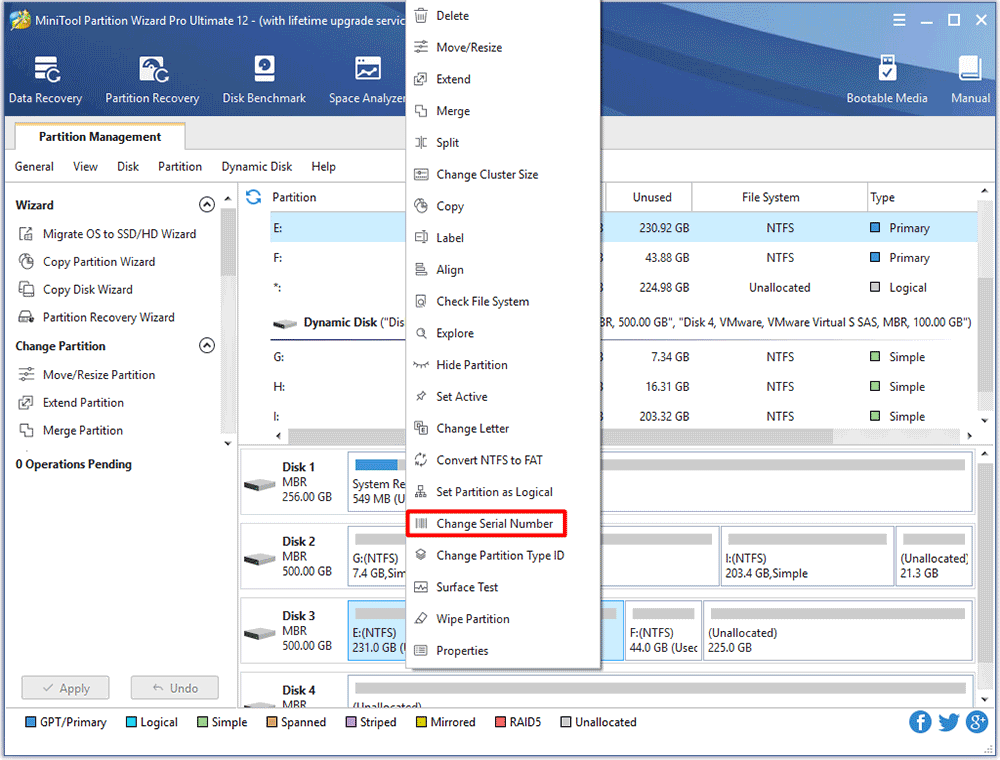This screenshot has width=1000, height=760.
Task: Launch Partition Recovery from the toolbar
Action: click(151, 78)
